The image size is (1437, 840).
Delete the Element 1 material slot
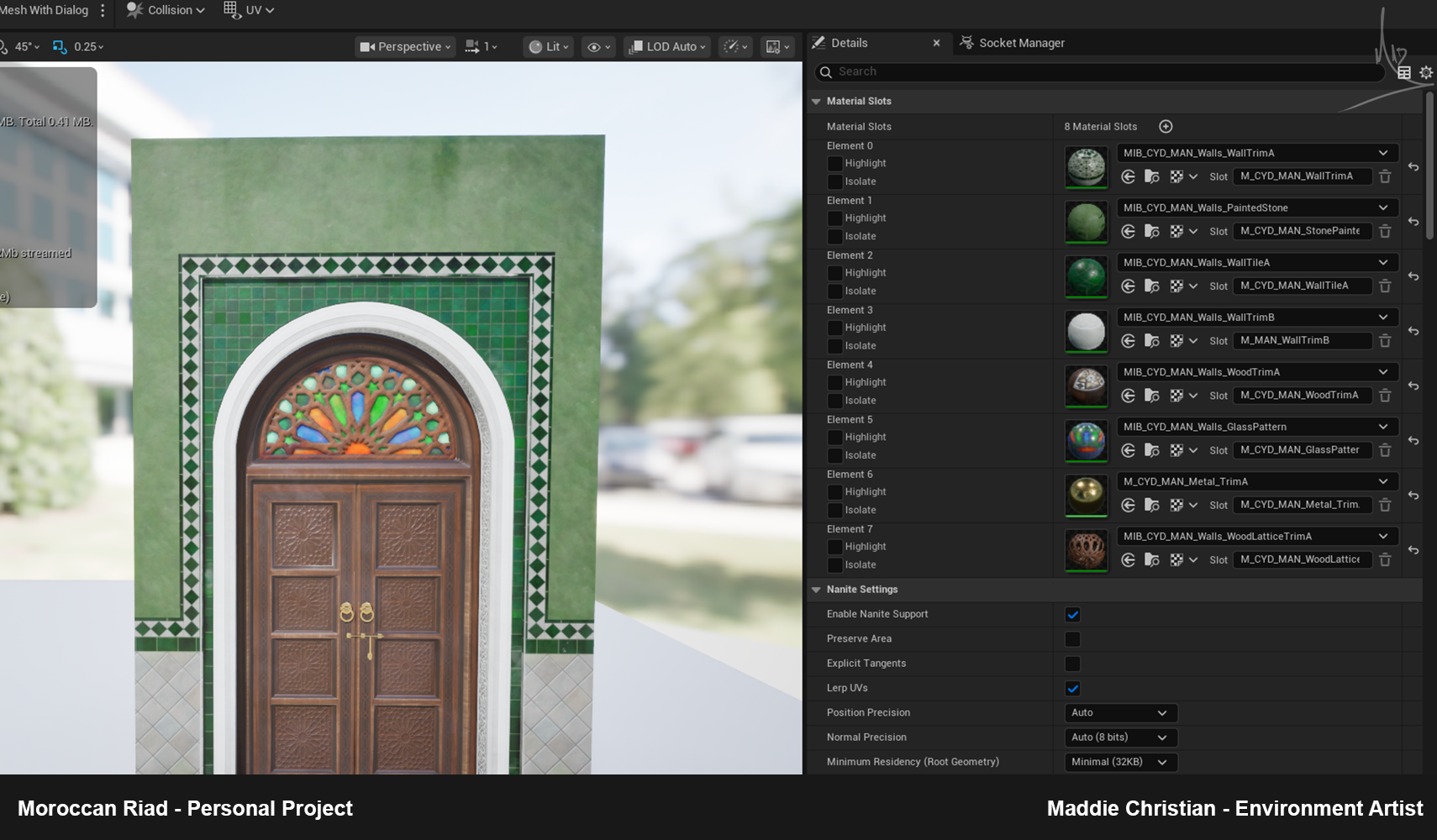[x=1385, y=231]
